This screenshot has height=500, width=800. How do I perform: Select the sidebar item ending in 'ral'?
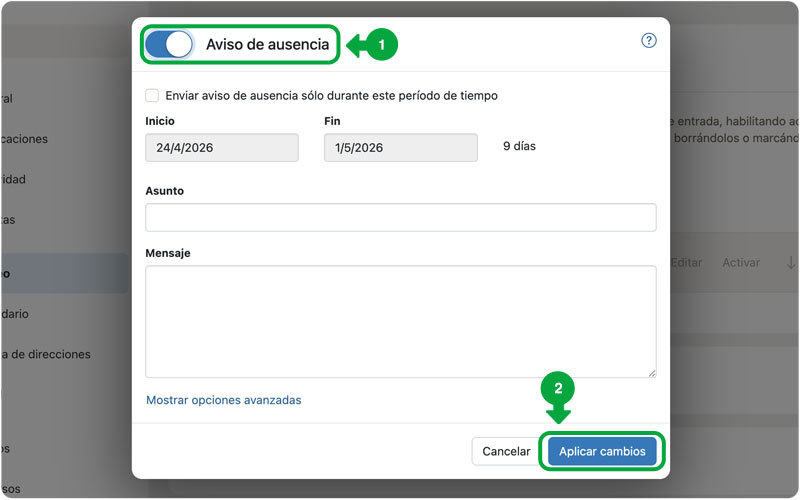(x=6, y=99)
